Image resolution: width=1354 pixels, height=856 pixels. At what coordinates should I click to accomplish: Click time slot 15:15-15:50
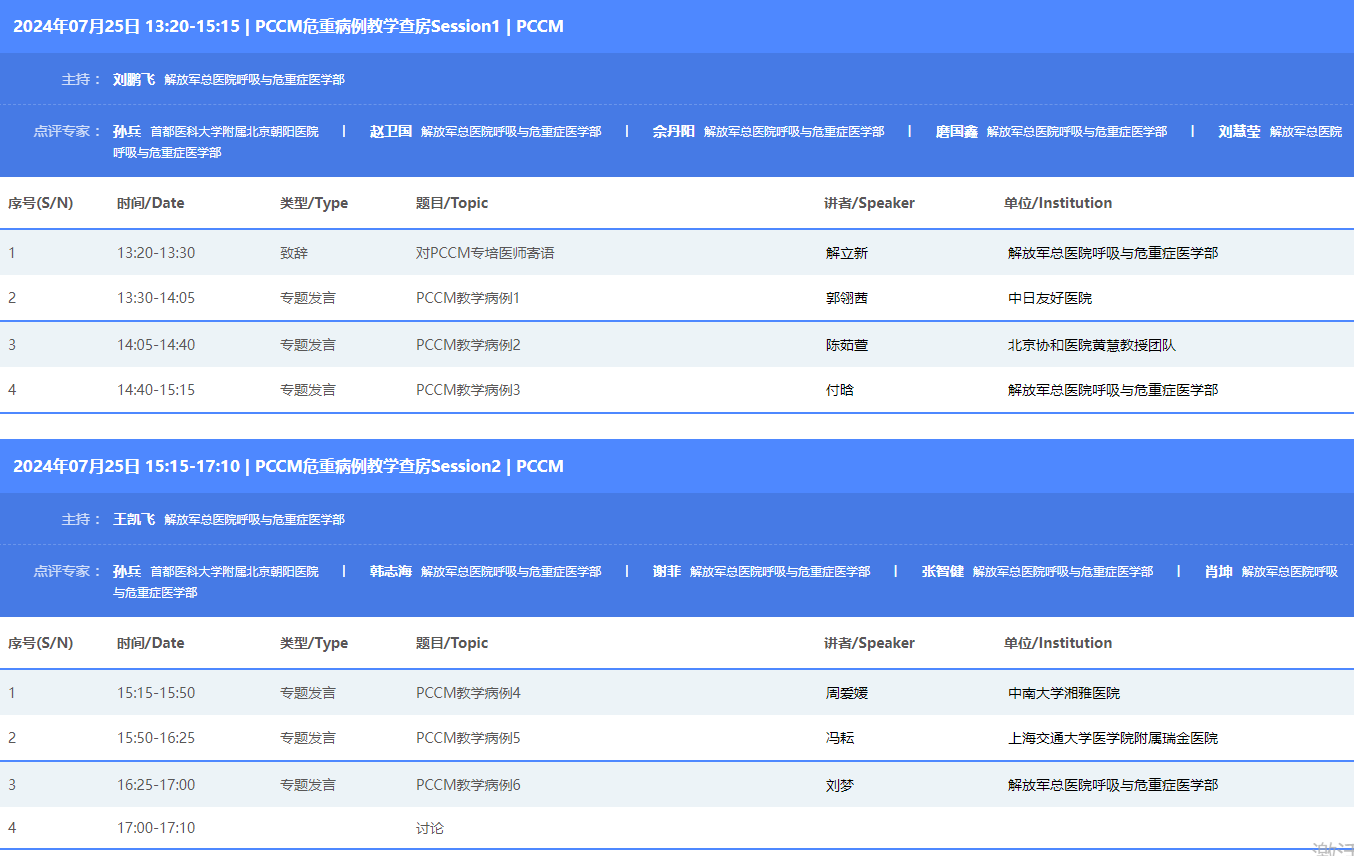pos(156,693)
